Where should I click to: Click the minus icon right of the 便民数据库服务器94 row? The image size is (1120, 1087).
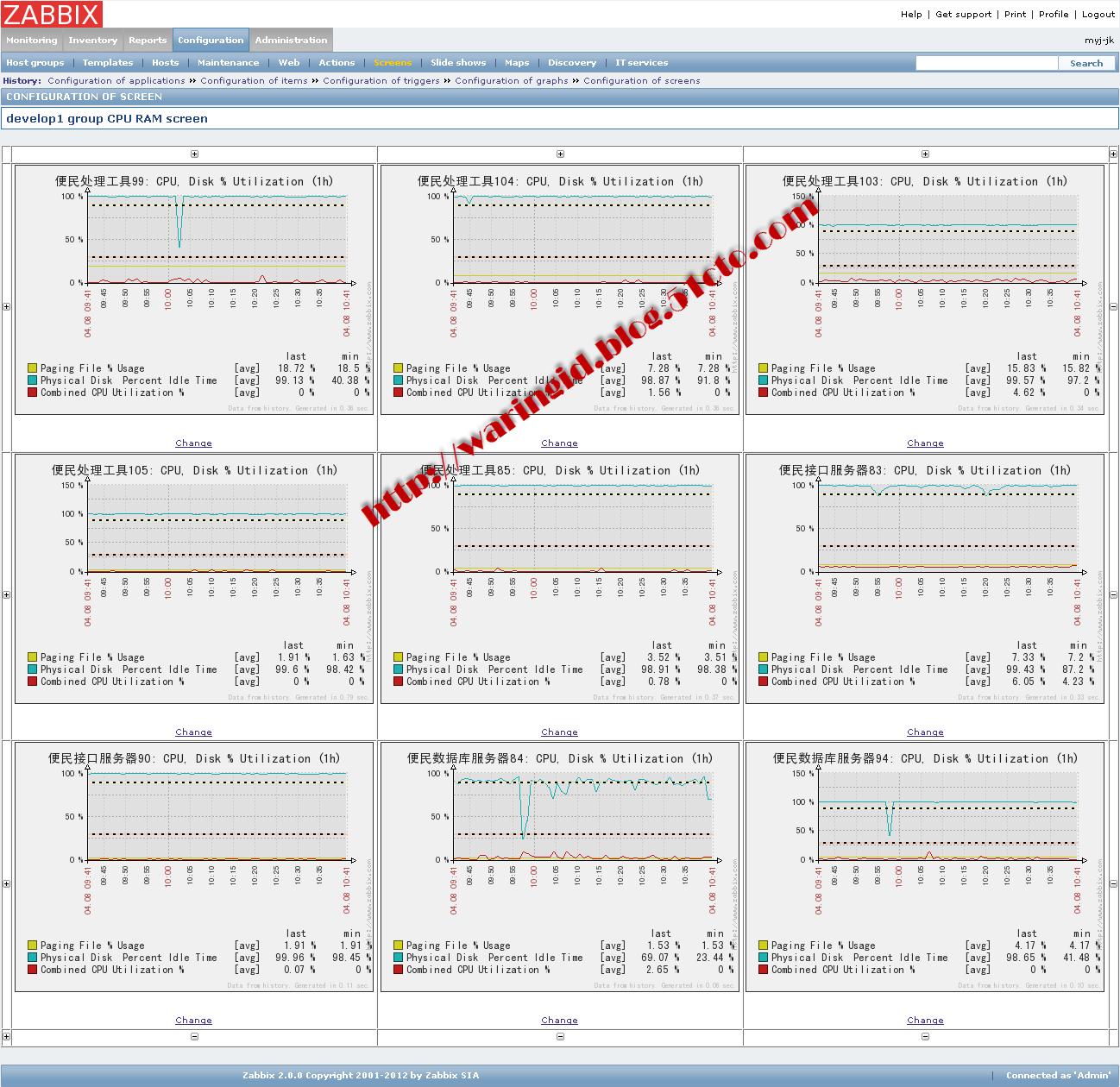1113,883
